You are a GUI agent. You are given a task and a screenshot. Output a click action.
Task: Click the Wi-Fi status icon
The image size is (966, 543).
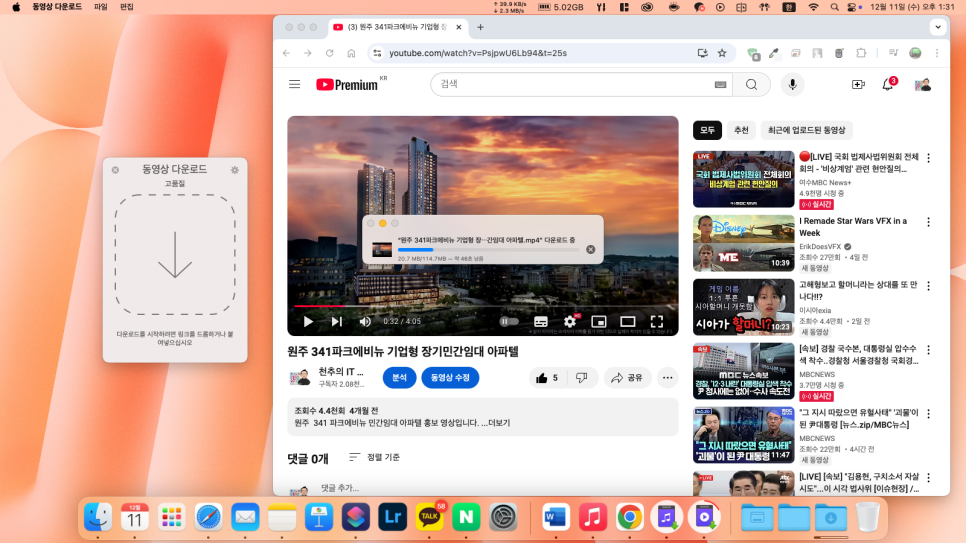814,7
